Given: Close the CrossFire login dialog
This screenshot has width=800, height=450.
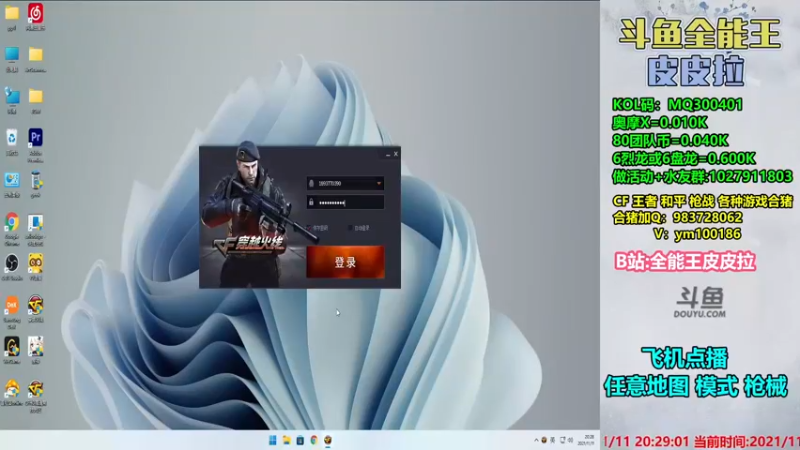Looking at the screenshot, I should (396, 154).
